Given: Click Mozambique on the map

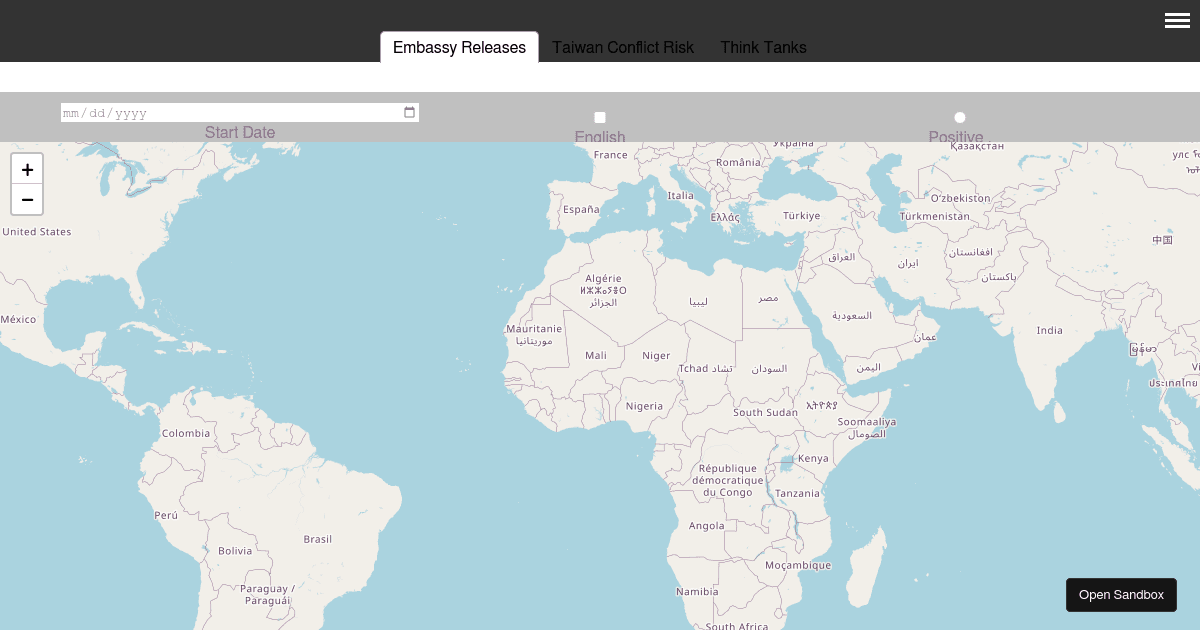Looking at the screenshot, I should 797,565.
